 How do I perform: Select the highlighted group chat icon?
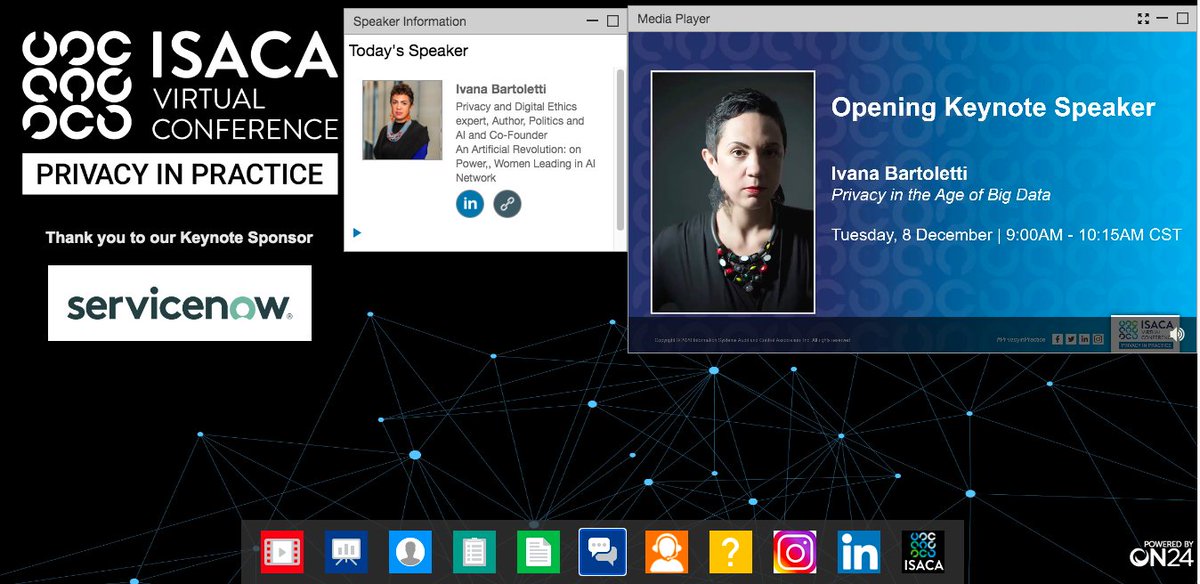[602, 551]
